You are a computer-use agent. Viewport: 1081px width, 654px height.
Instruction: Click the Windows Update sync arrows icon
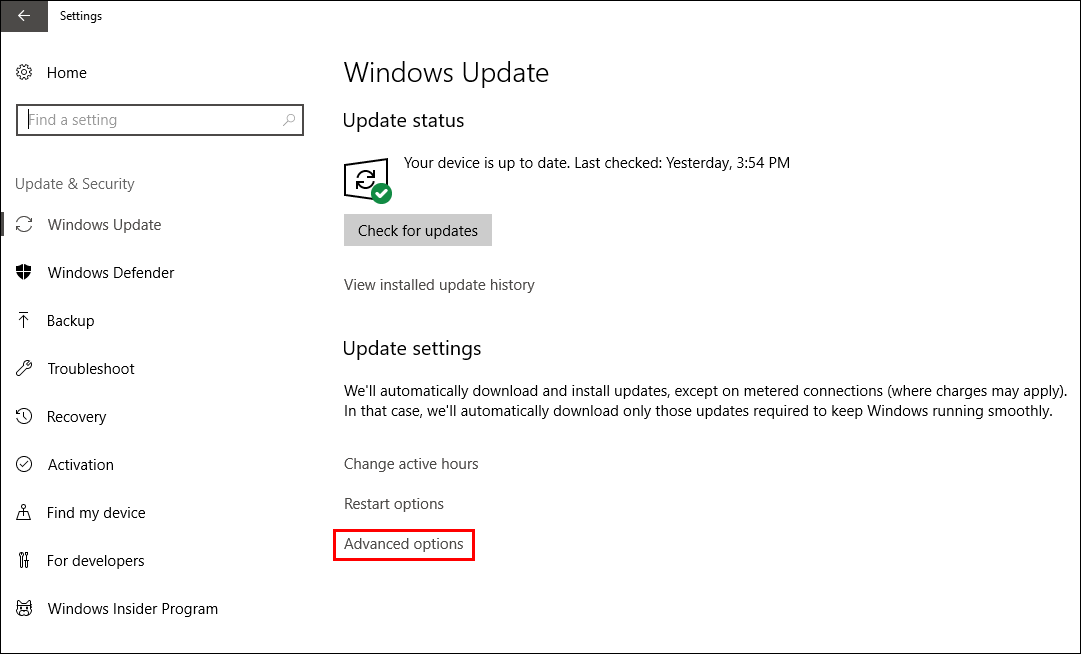point(24,225)
